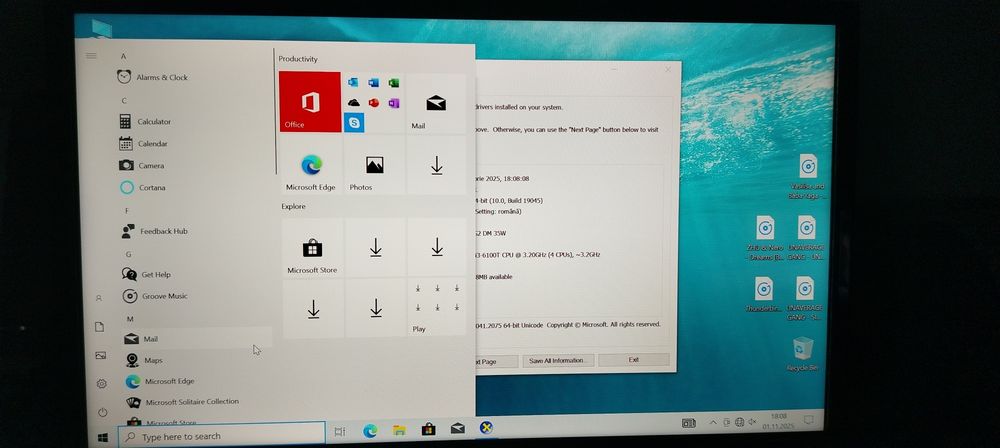This screenshot has width=1000, height=448.
Task: Click the letter G header in app list
Action: [128, 254]
